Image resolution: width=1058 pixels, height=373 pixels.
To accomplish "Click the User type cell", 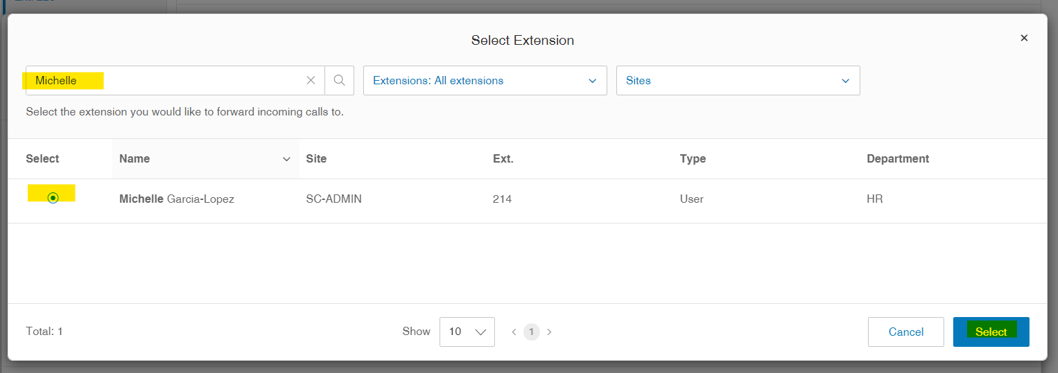I will coord(692,199).
